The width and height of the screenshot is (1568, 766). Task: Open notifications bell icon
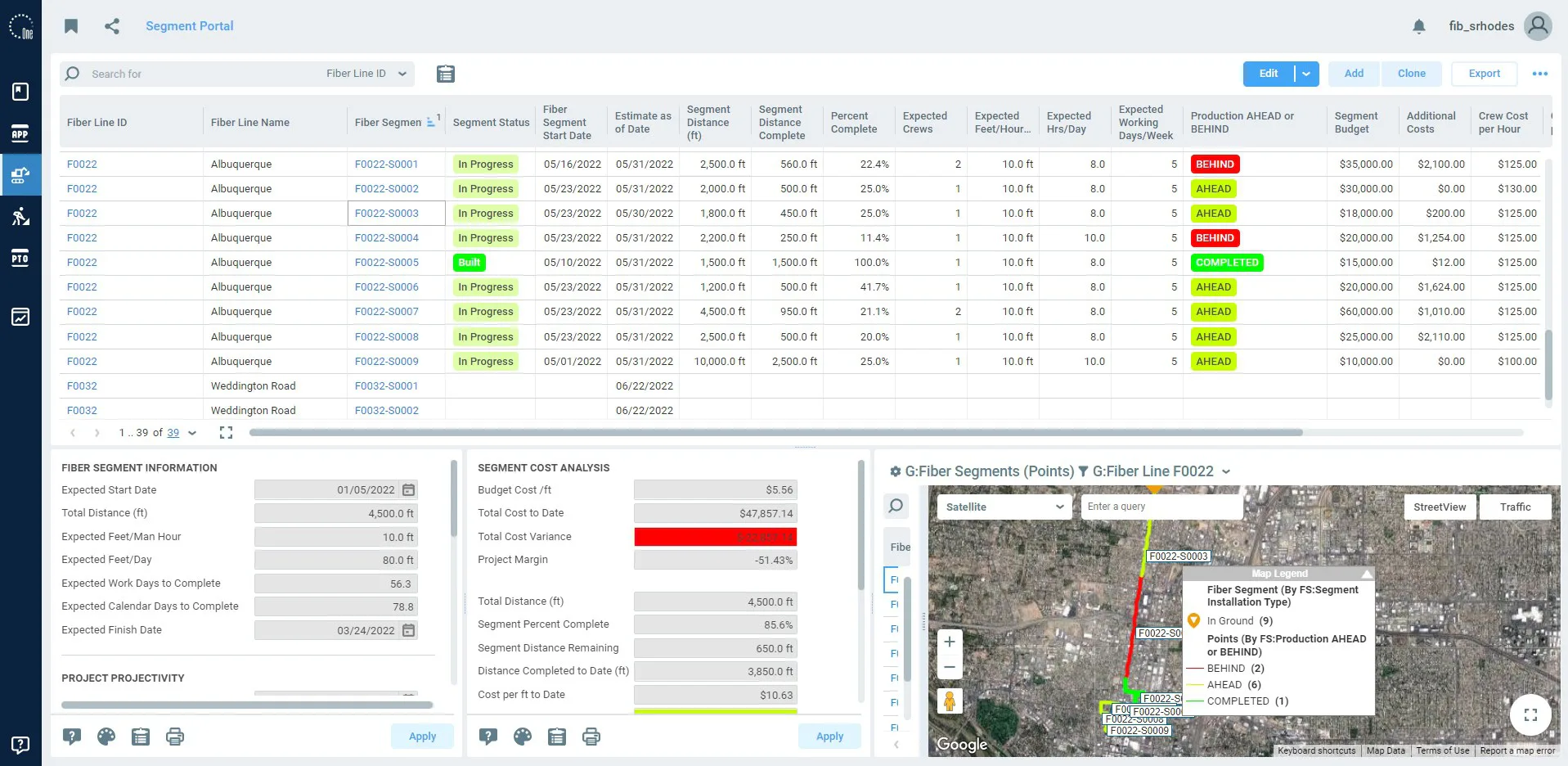tap(1419, 26)
